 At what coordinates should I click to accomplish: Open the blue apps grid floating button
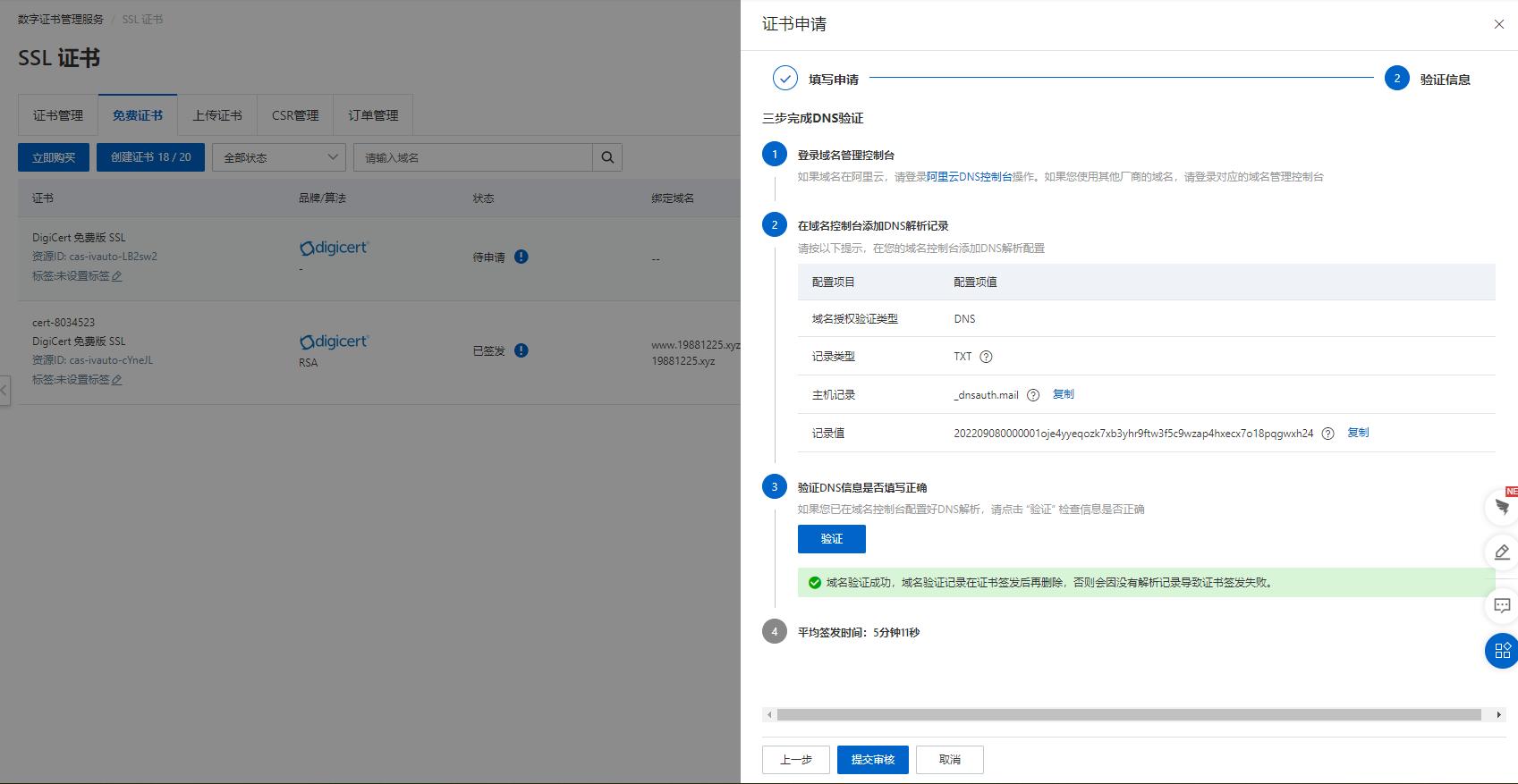[x=1502, y=651]
